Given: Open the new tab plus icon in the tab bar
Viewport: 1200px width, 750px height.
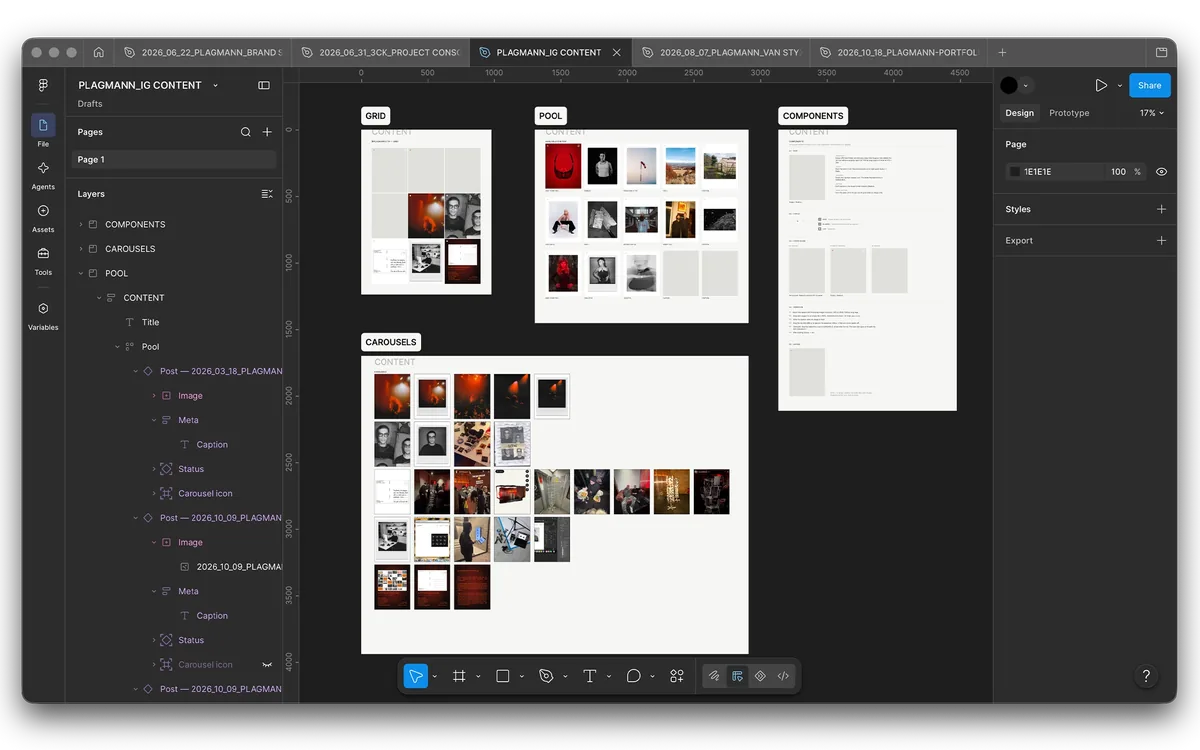Looking at the screenshot, I should click(x=1002, y=52).
